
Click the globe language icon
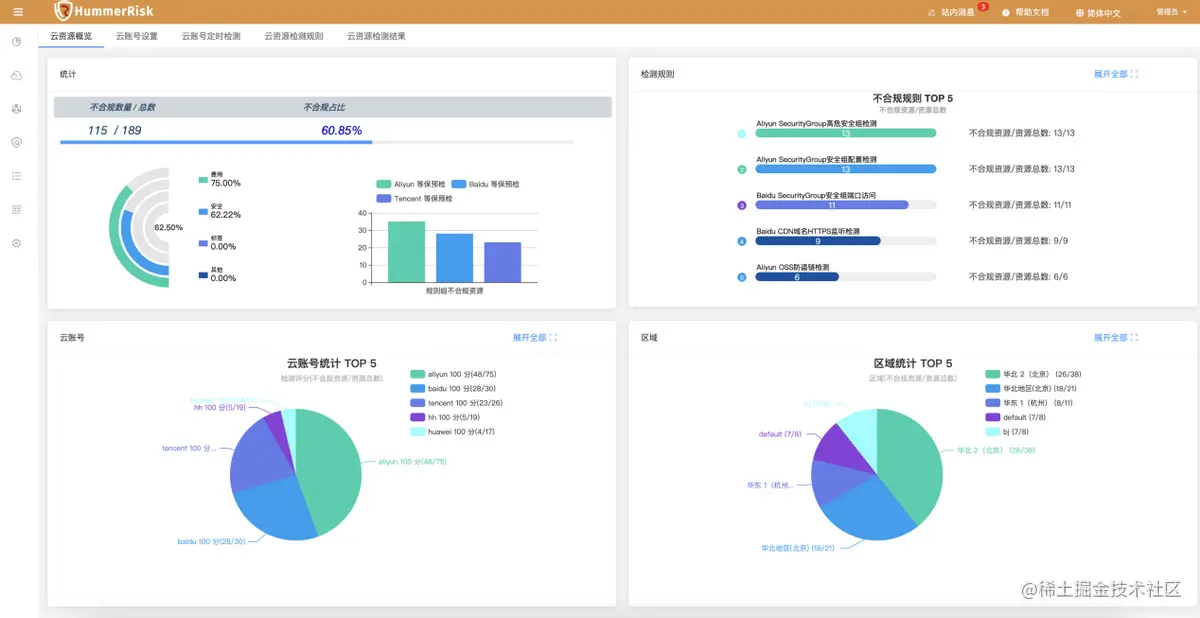pyautogui.click(x=1080, y=13)
